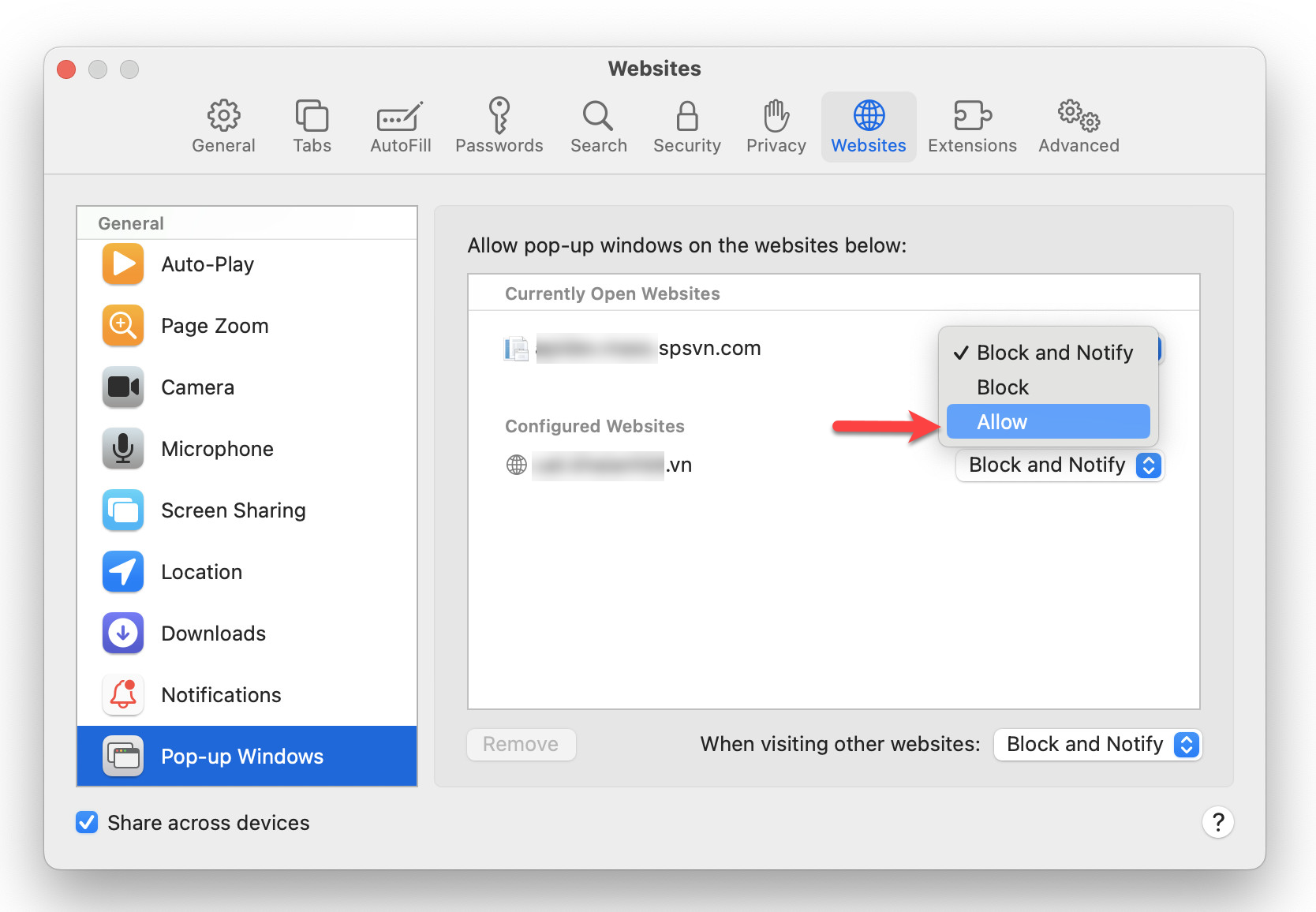The image size is (1316, 912).
Task: Open the Privacy hand icon
Action: tap(776, 116)
